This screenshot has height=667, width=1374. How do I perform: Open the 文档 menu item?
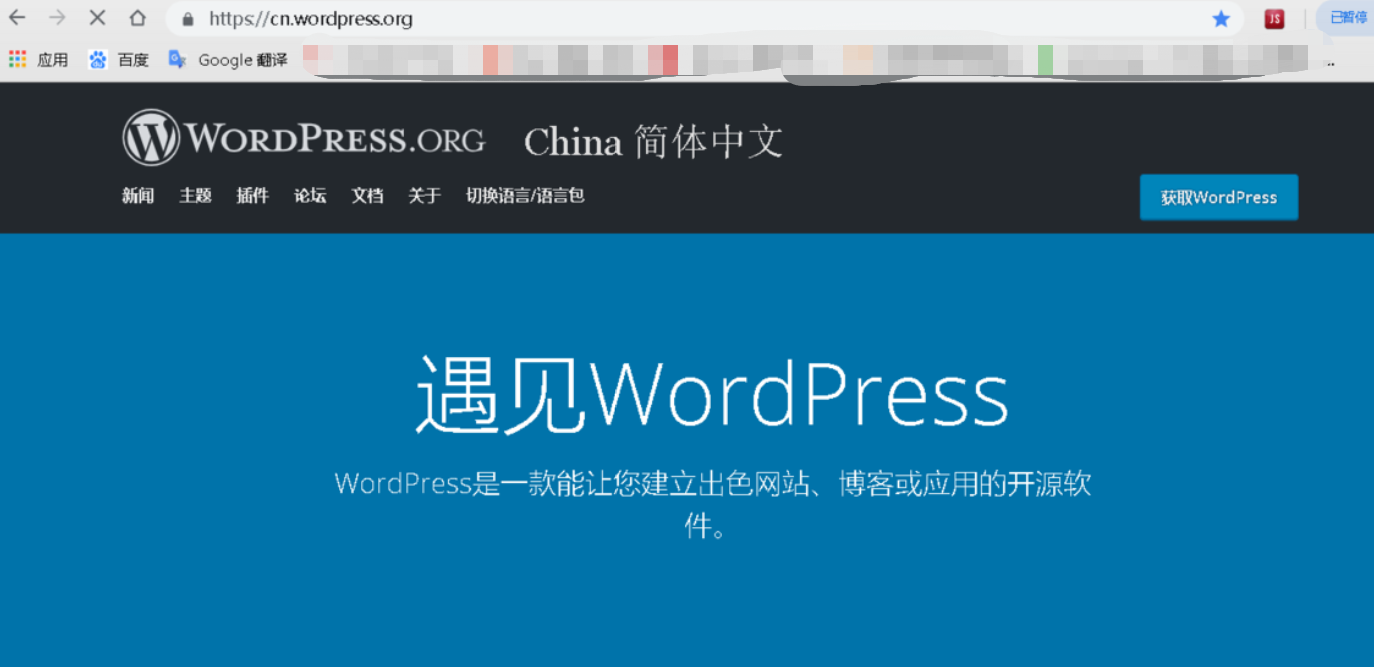[367, 196]
